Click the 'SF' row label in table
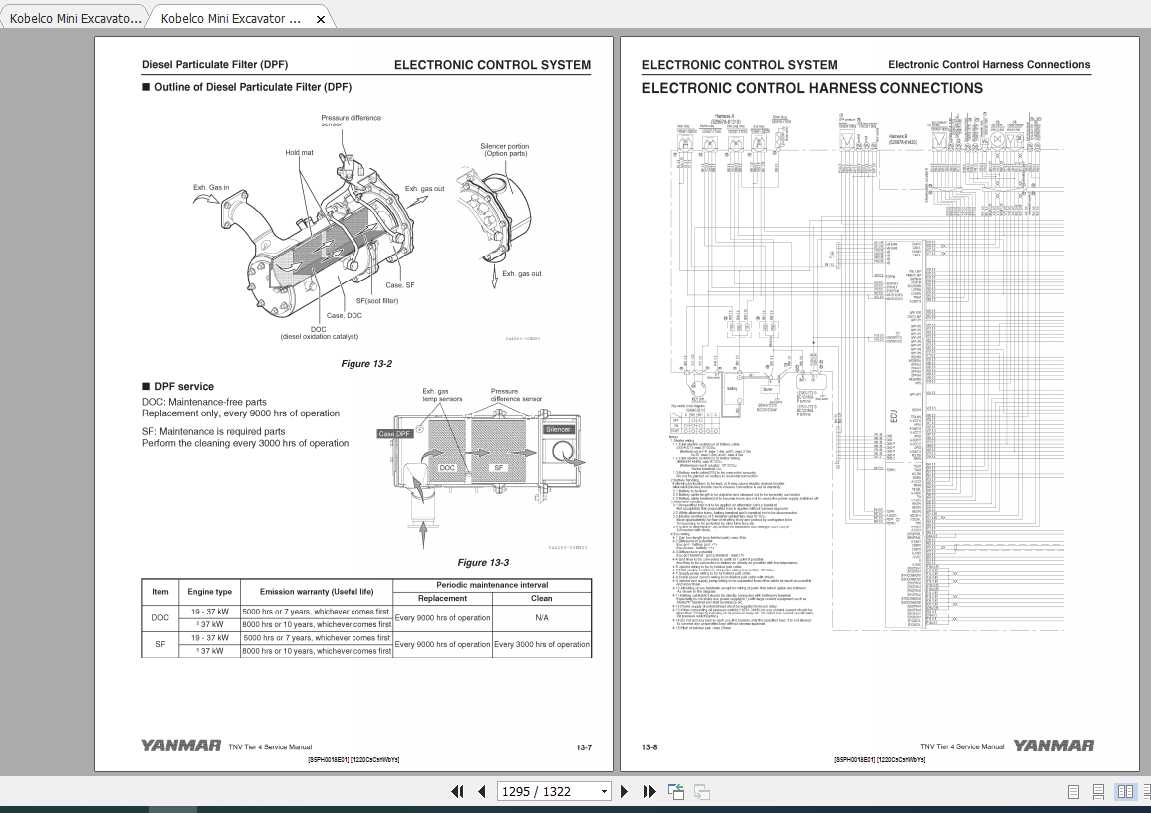Screen dimensions: 1151x813 click(x=160, y=644)
